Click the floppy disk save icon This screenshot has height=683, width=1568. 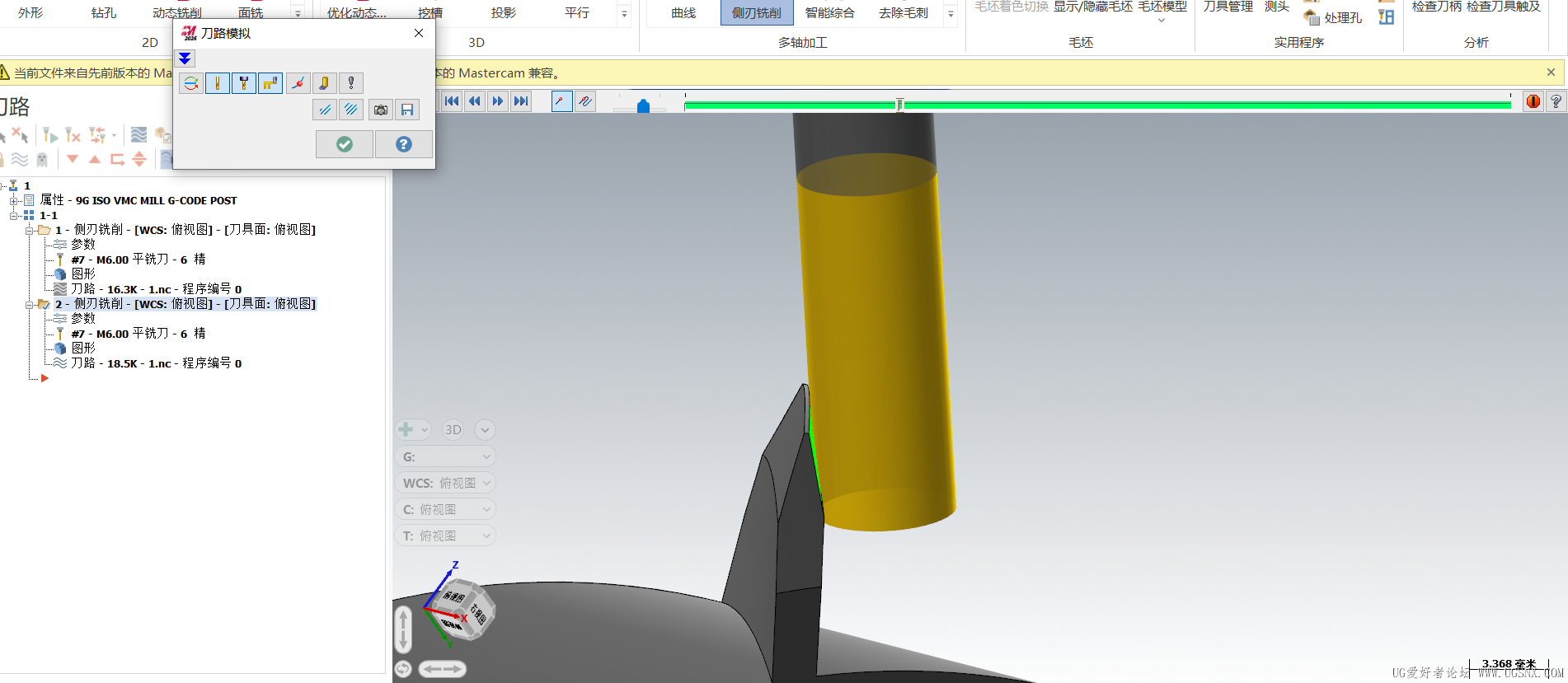[406, 110]
